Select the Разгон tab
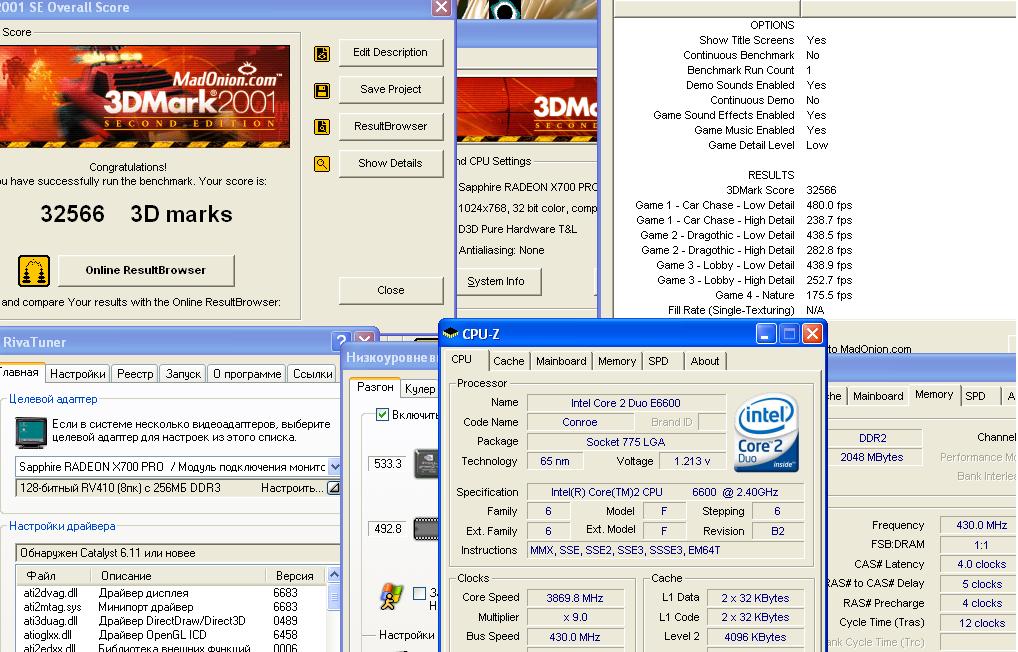The image size is (1018, 652). [375, 387]
